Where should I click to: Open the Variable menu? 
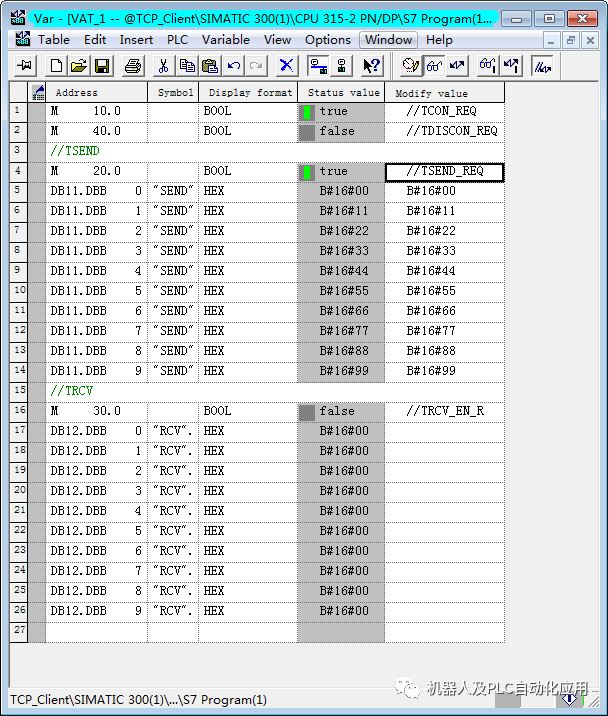(x=226, y=40)
